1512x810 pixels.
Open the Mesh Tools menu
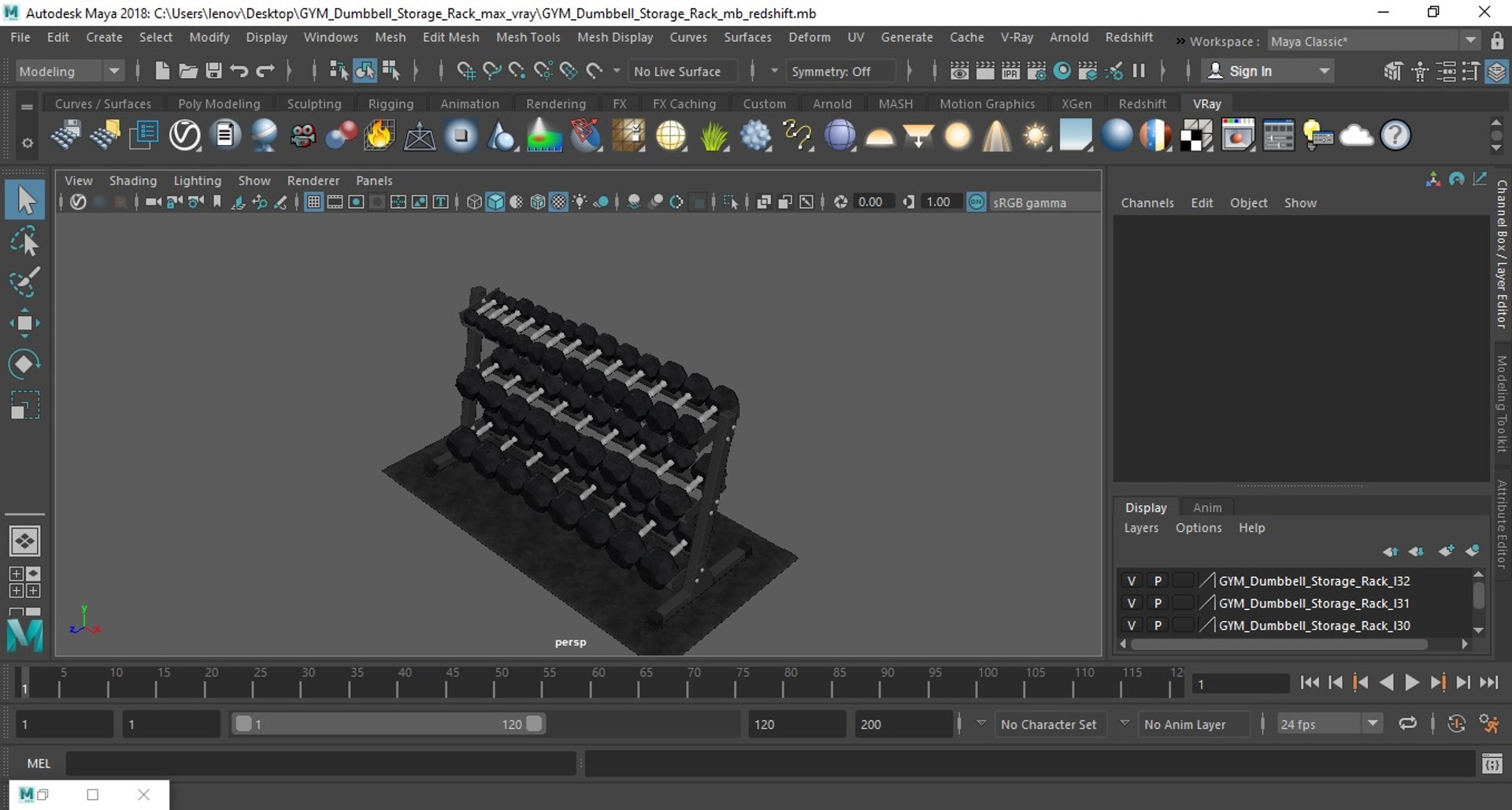pos(528,37)
